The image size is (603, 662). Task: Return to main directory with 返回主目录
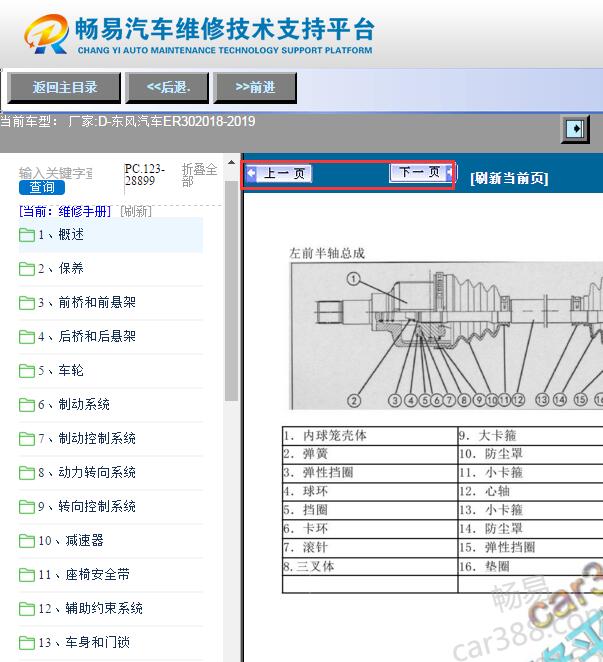coord(64,87)
